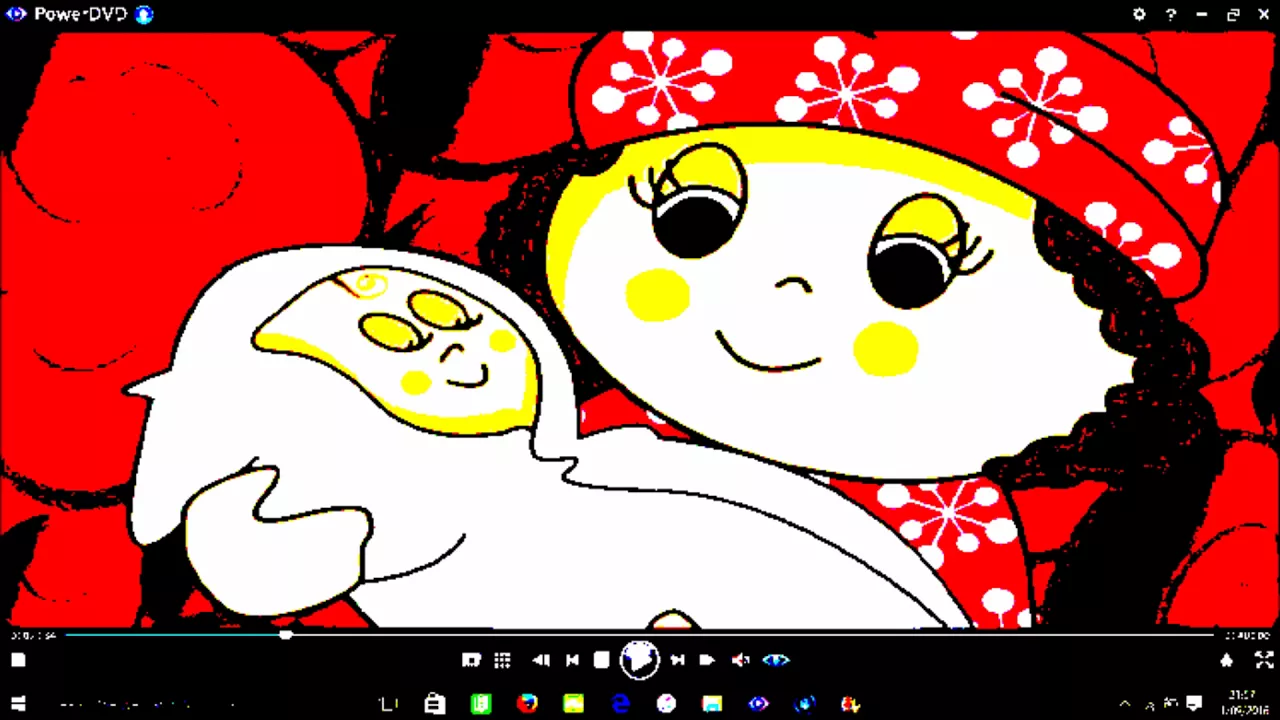Open the round white taskbar app

pyautogui.click(x=666, y=704)
